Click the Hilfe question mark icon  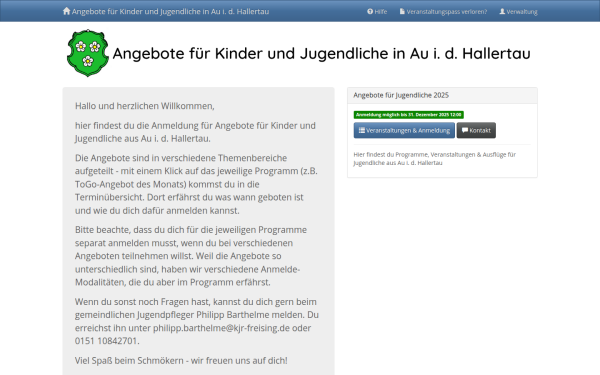point(370,11)
